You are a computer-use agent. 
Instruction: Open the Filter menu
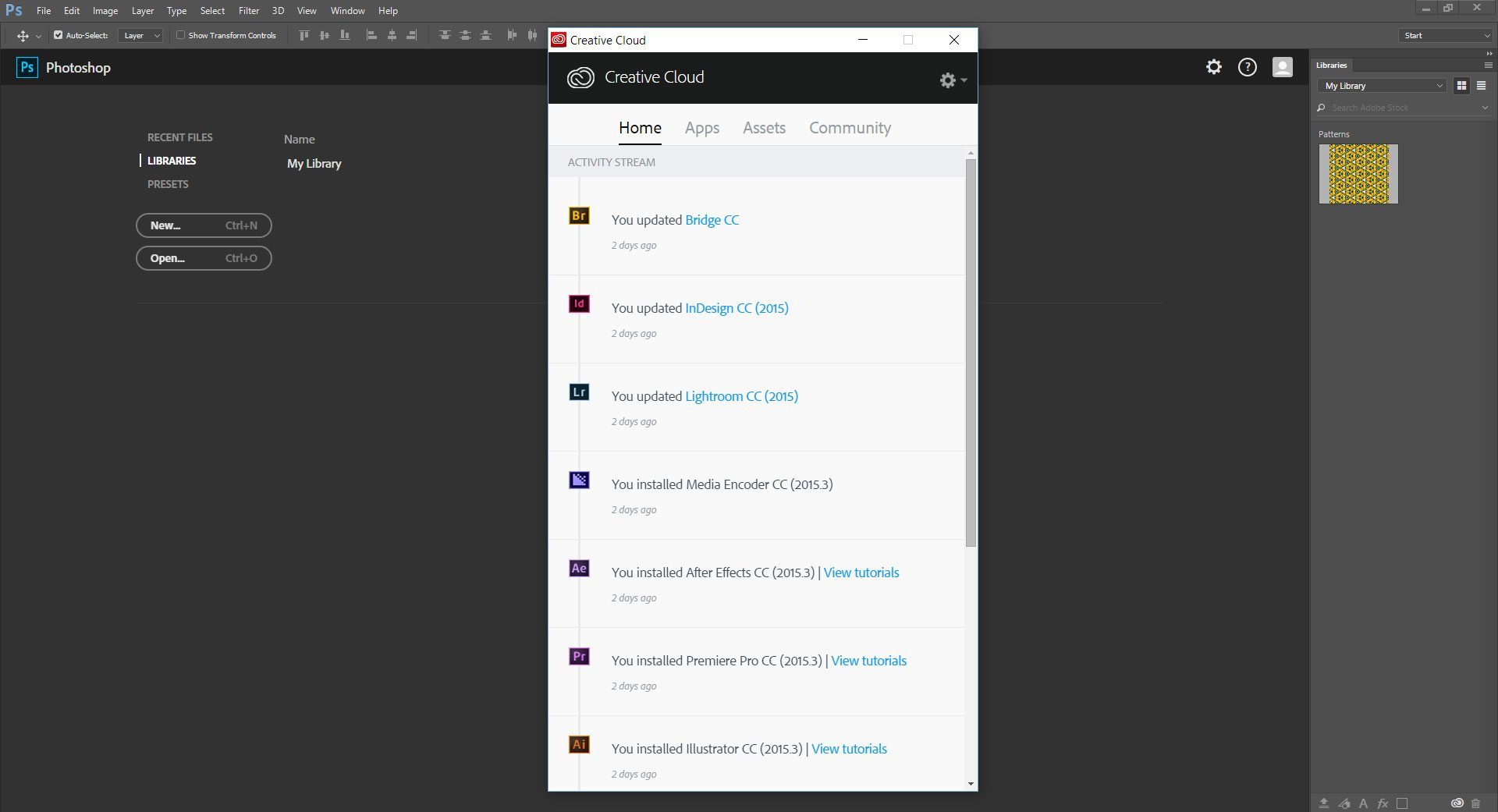click(x=249, y=11)
